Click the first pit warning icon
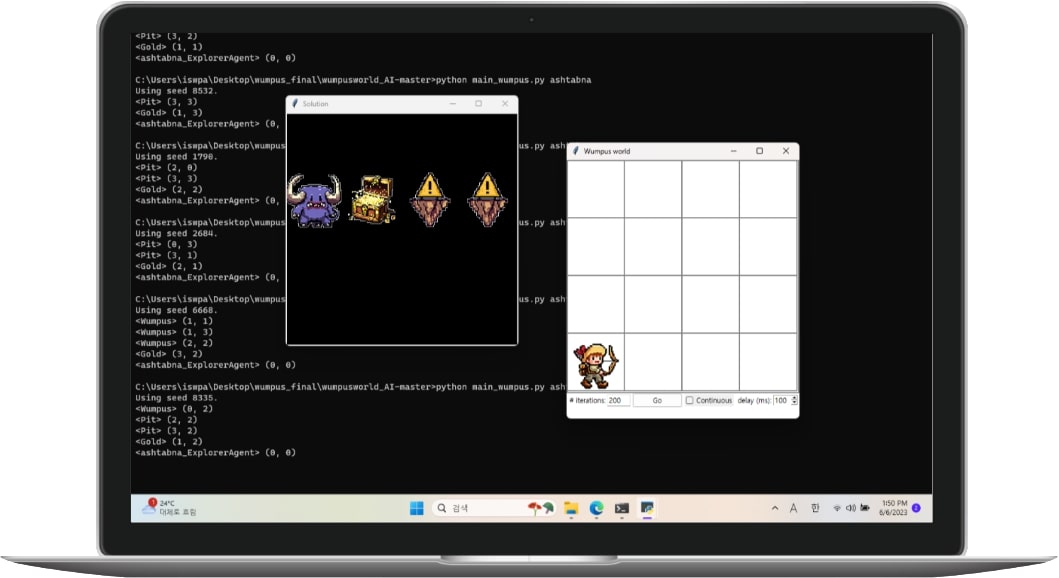The image size is (1059, 578). point(429,200)
